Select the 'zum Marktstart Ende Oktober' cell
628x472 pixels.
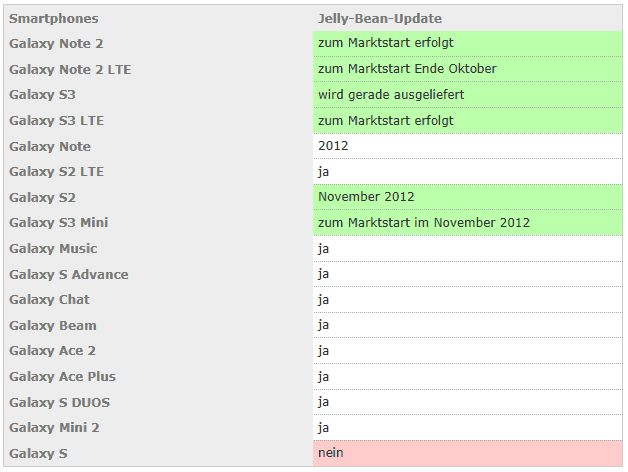467,69
